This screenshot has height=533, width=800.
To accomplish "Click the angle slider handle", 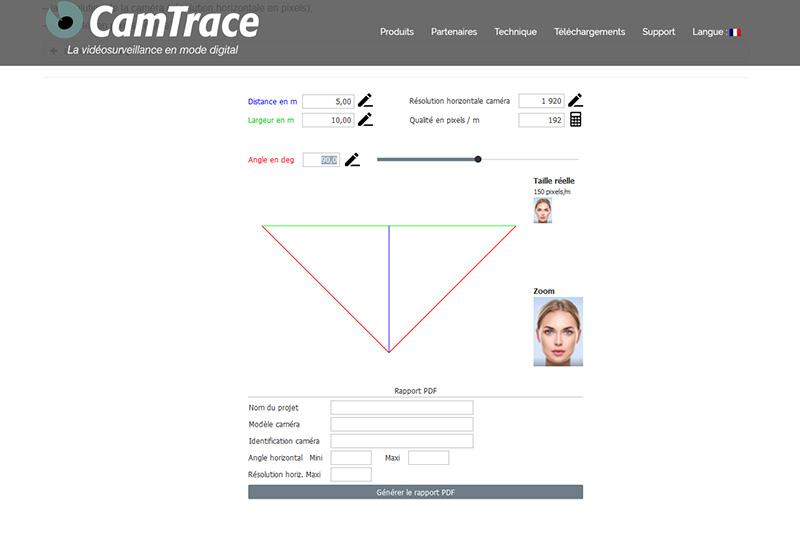I will (x=478, y=159).
